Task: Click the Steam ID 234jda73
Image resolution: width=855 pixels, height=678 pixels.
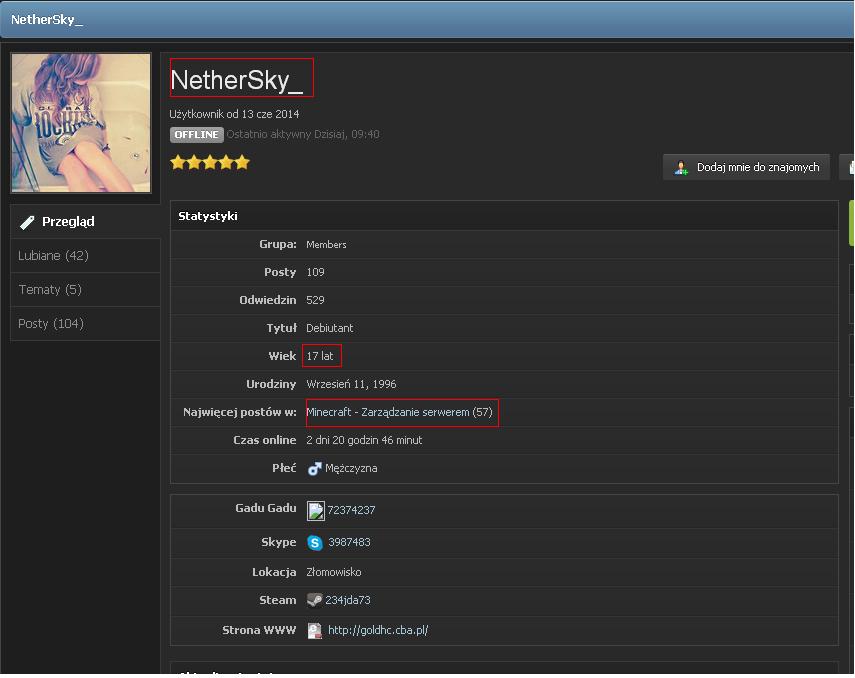Action: tap(348, 600)
